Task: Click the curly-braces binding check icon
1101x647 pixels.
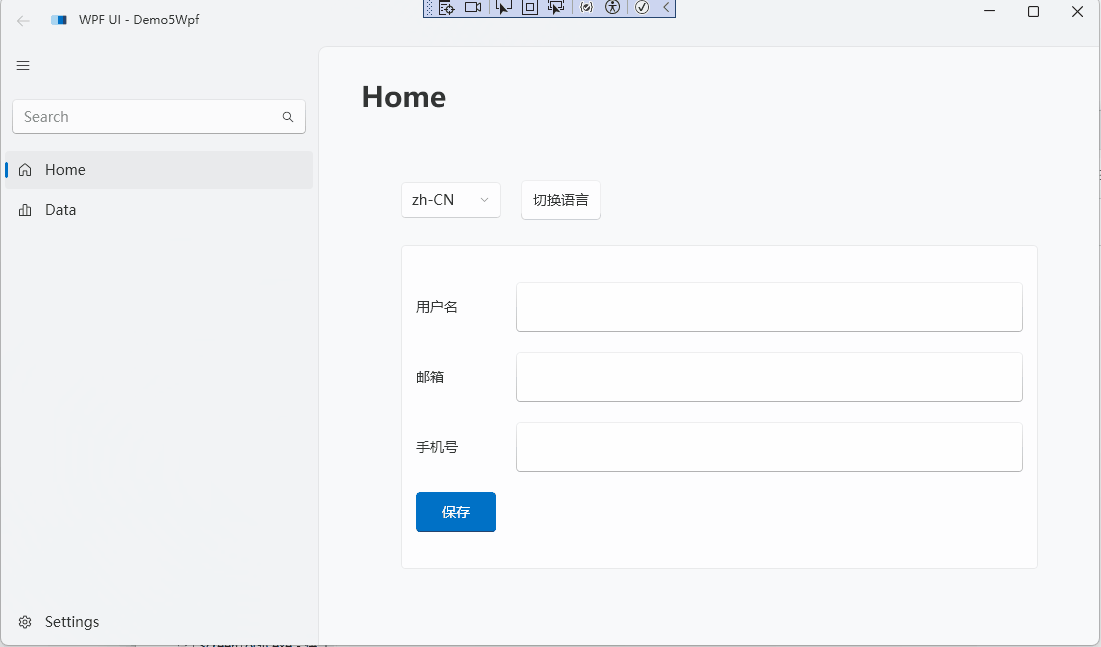Action: point(586,8)
